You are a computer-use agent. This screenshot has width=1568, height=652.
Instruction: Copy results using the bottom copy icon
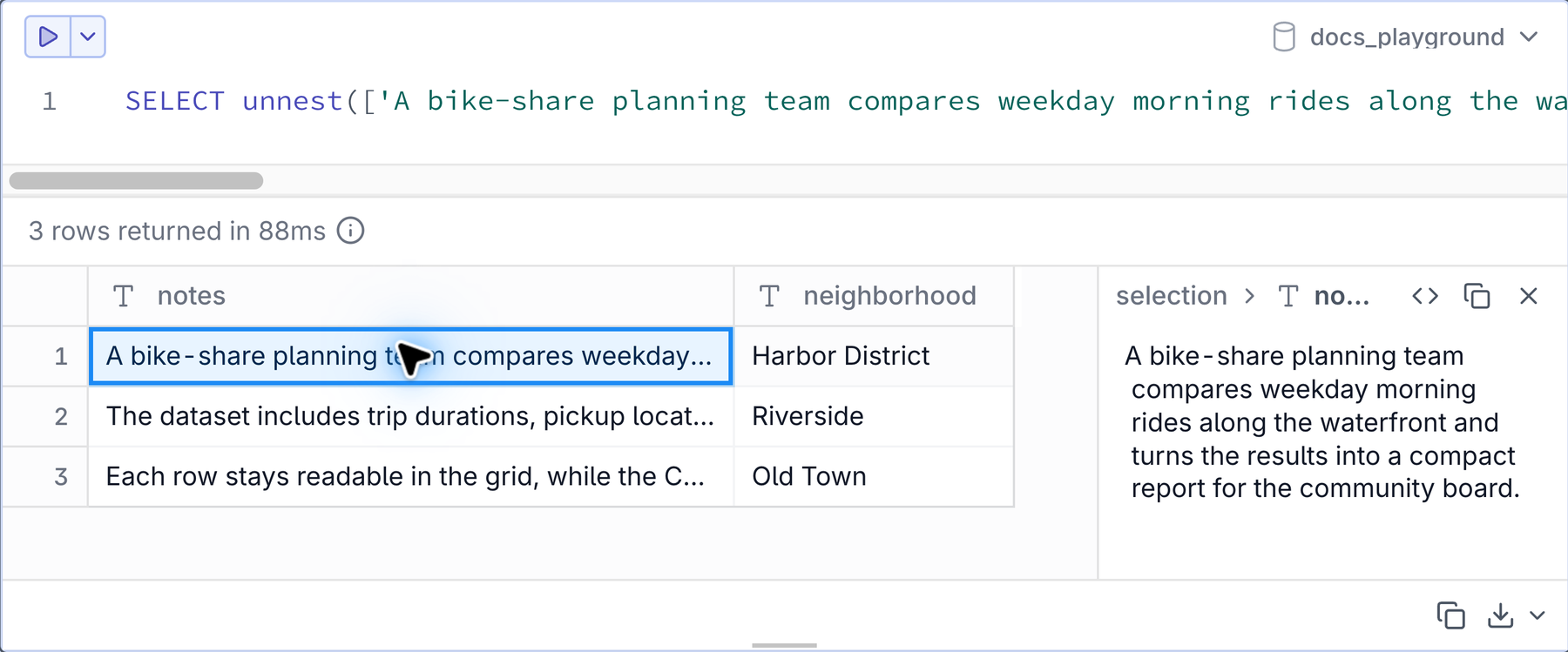pyautogui.click(x=1450, y=615)
